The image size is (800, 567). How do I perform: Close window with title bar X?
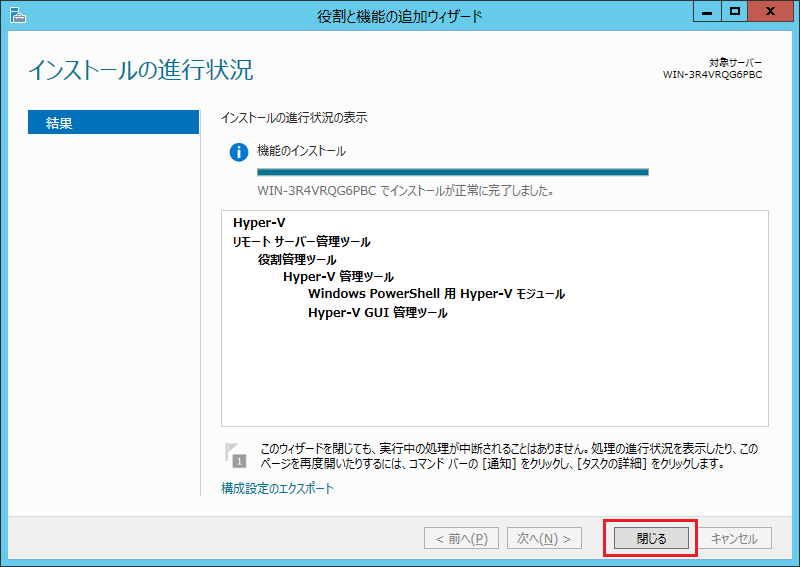tap(770, 12)
